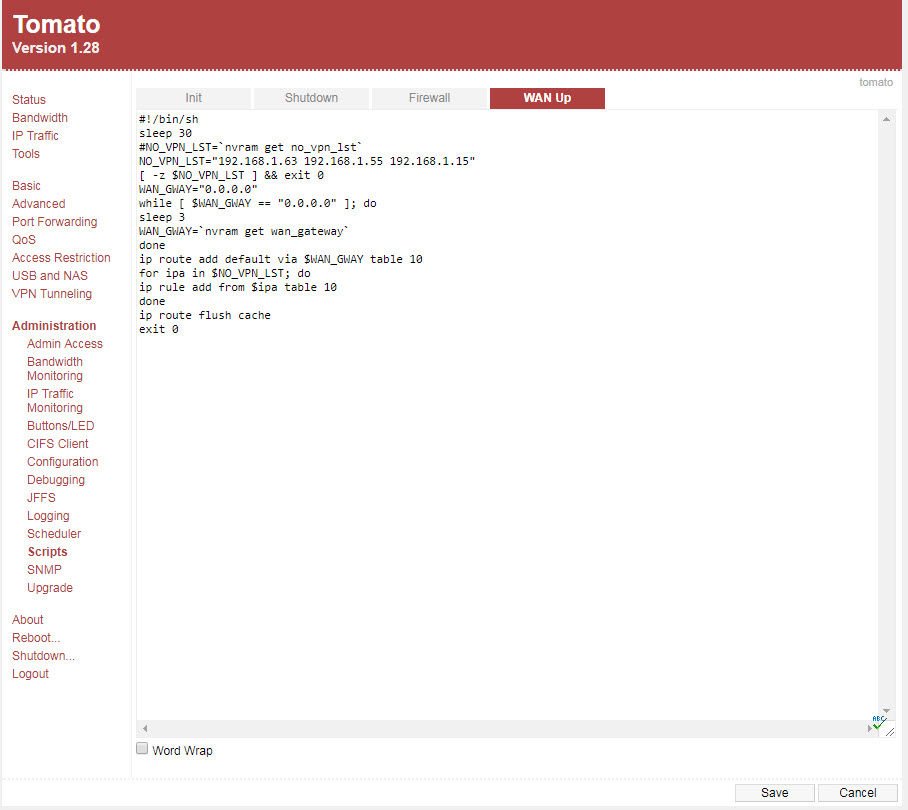This screenshot has height=810, width=908.
Task: Open Logging settings
Action: tap(48, 515)
